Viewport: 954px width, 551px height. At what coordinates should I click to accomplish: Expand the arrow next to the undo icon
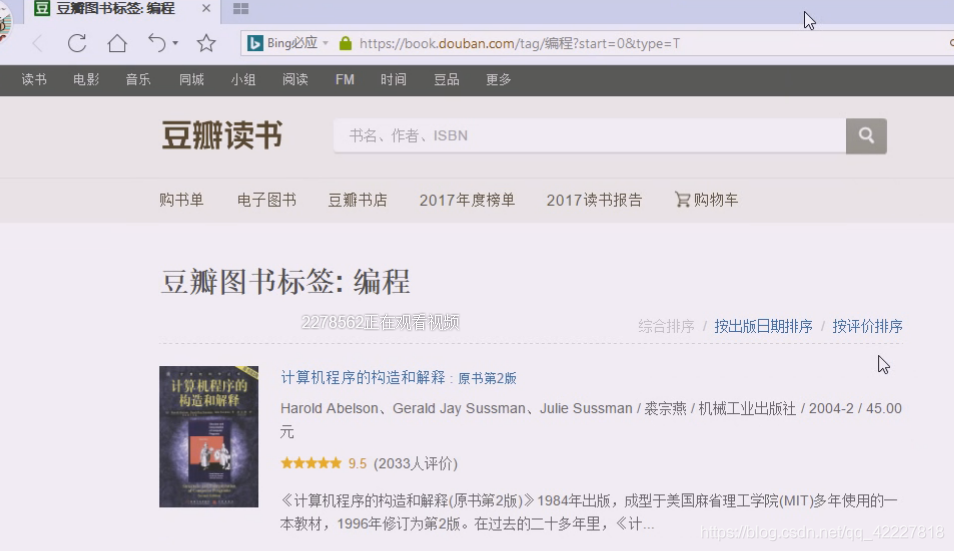pos(175,43)
